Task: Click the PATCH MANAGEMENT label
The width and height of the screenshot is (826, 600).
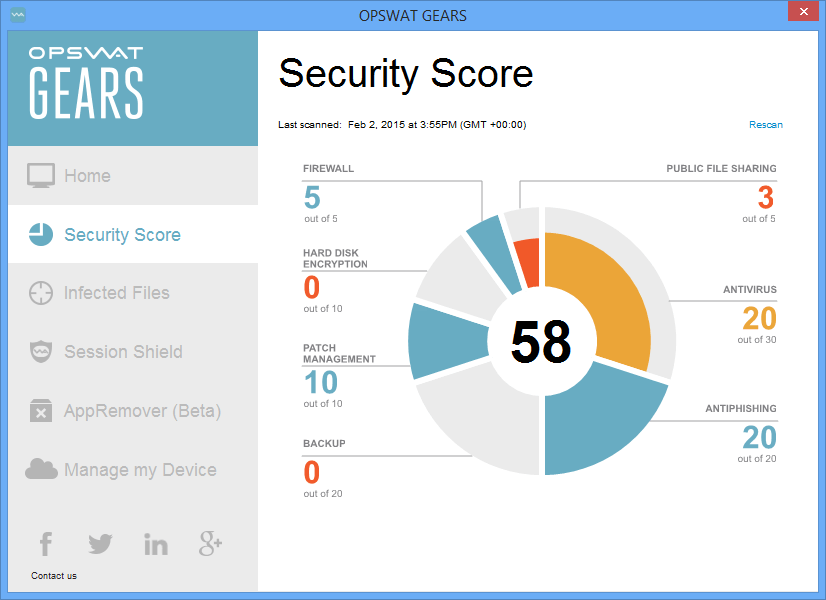Action: click(339, 353)
